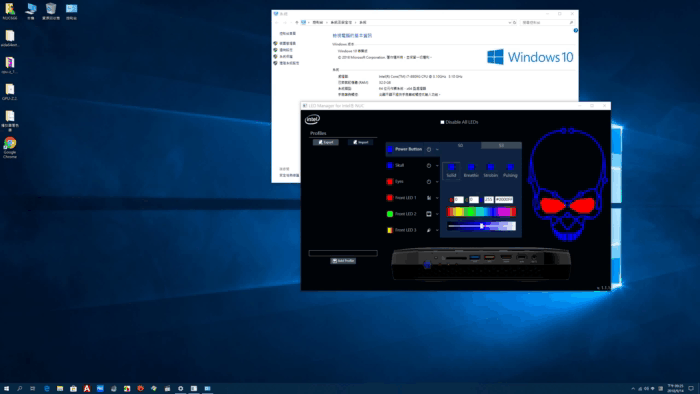Click the Add Profile button
This screenshot has height=394, width=700.
click(343, 261)
